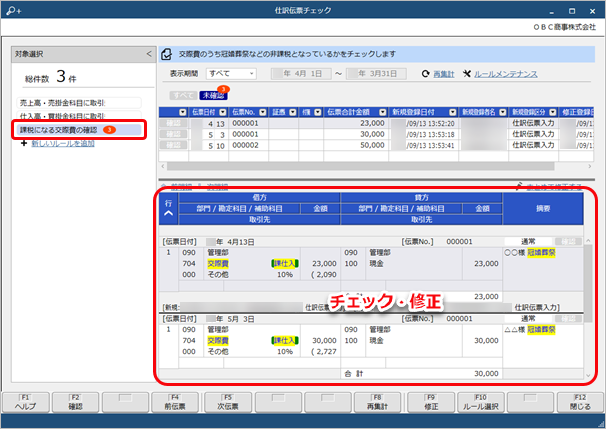The width and height of the screenshot is (606, 429).
Task: Switch to the すべて filter tab
Action: coord(184,95)
